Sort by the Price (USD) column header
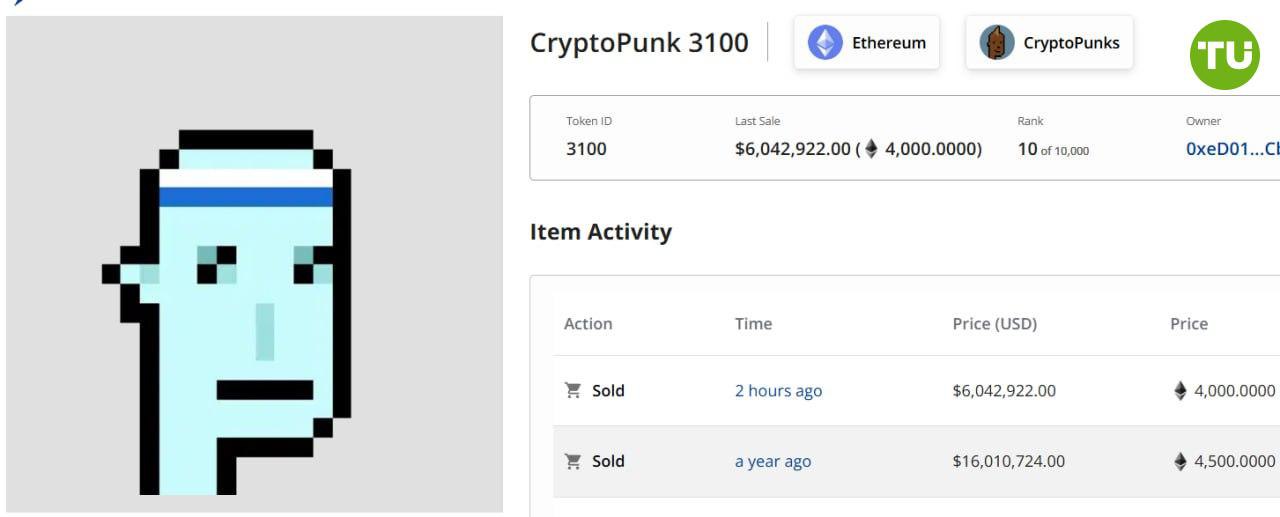The image size is (1280, 517). coord(995,324)
